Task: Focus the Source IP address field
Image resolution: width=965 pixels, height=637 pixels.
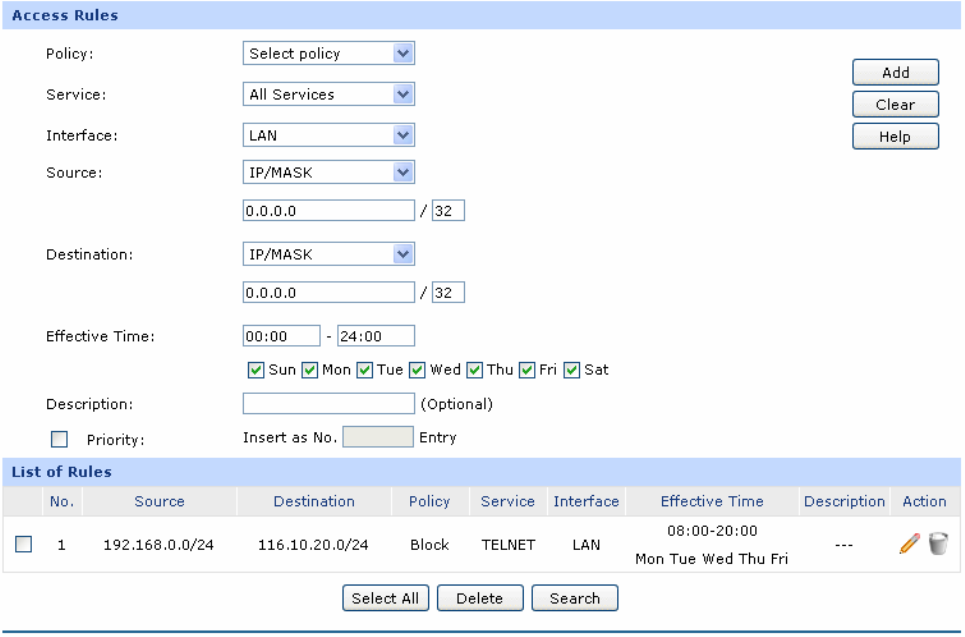Action: [x=329, y=210]
